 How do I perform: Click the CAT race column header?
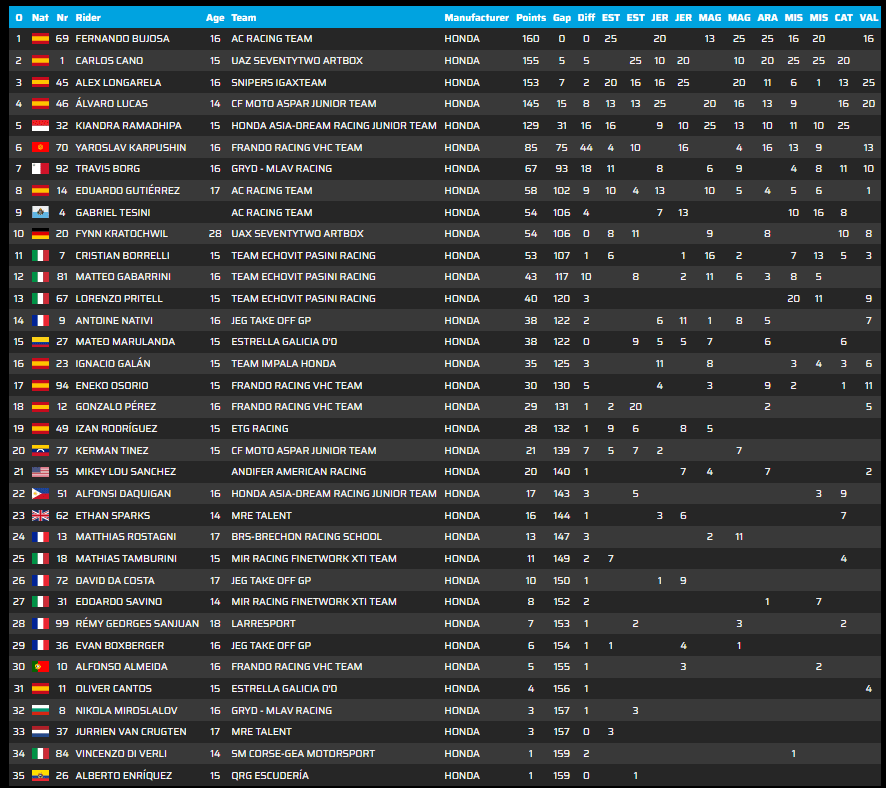pyautogui.click(x=844, y=18)
